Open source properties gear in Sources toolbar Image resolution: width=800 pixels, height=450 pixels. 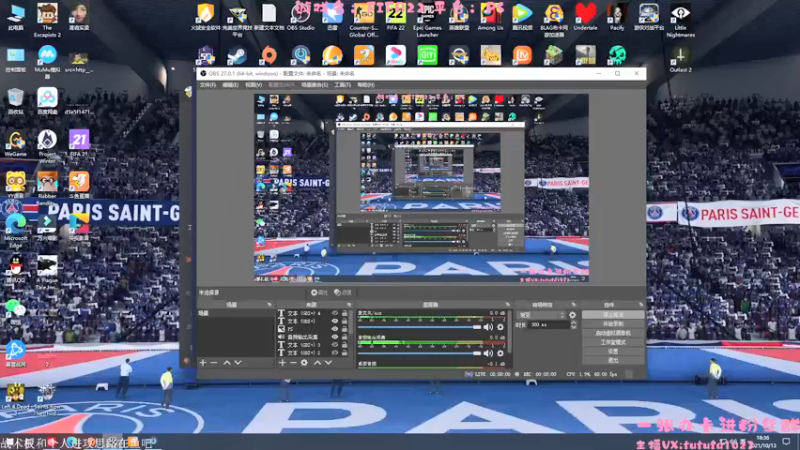click(x=304, y=363)
